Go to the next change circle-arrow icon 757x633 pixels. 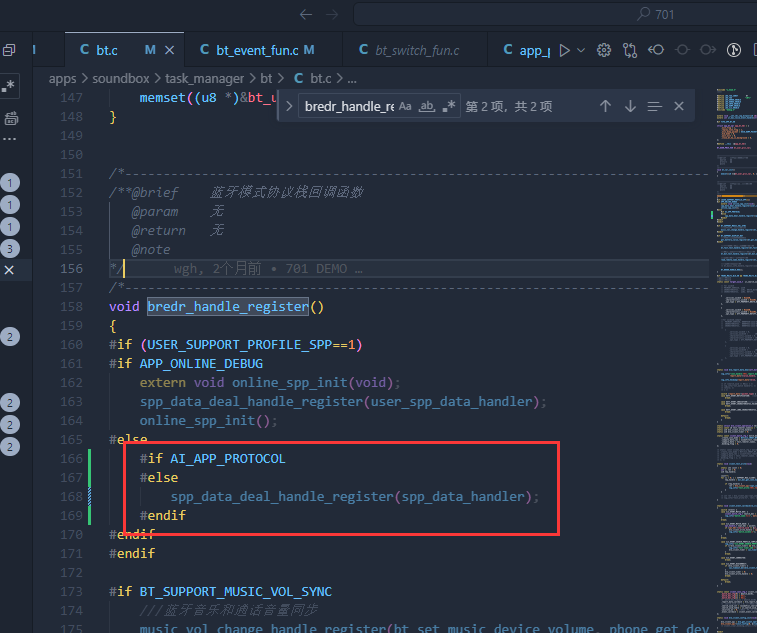pos(708,50)
